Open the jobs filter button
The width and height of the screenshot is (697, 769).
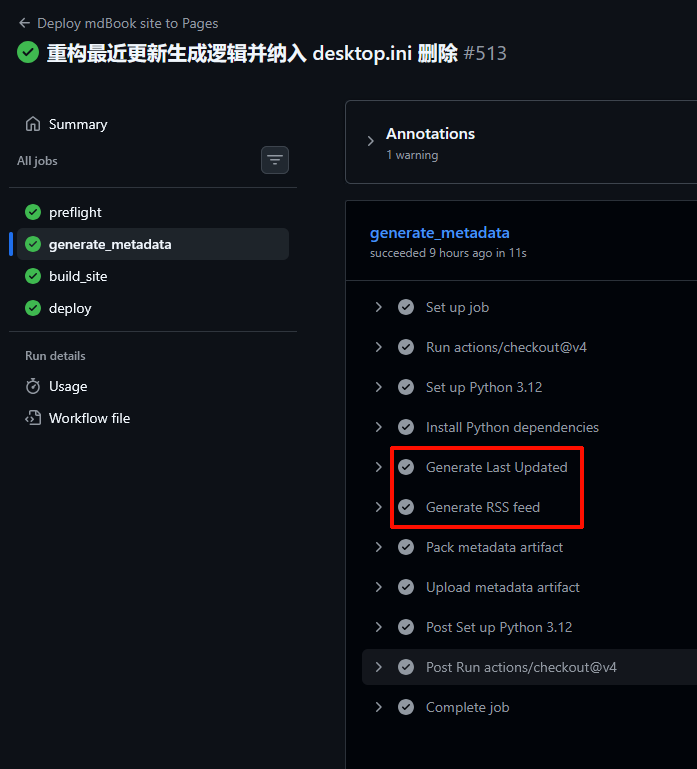pyautogui.click(x=275, y=160)
